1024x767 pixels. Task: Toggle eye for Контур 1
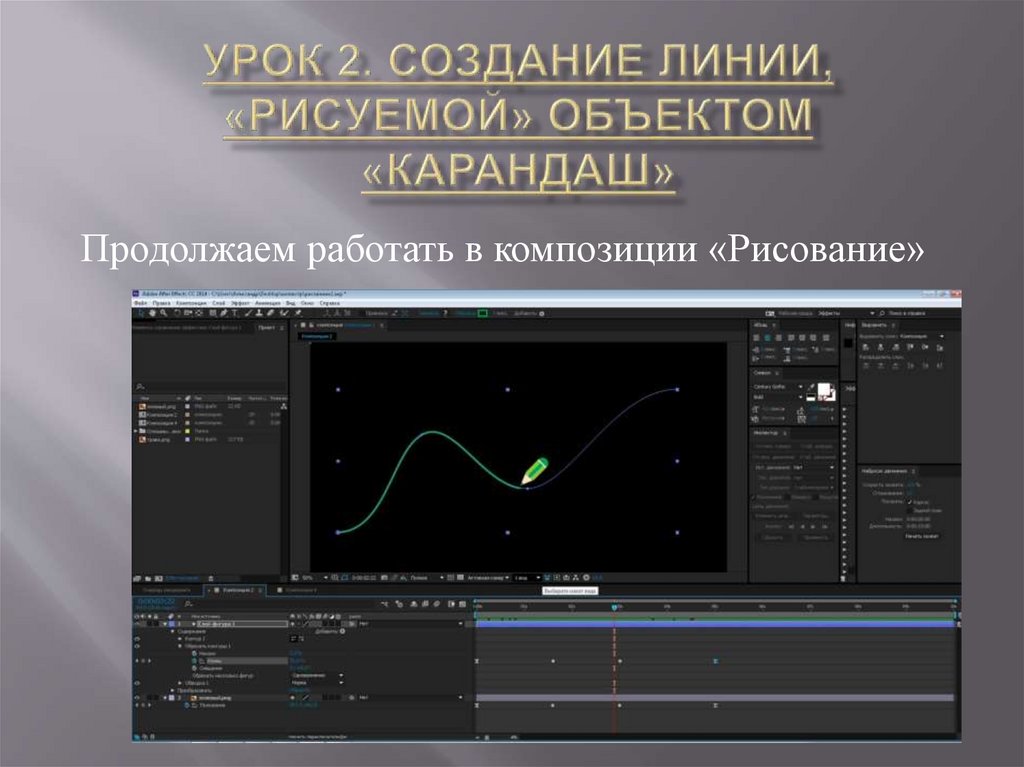136,639
